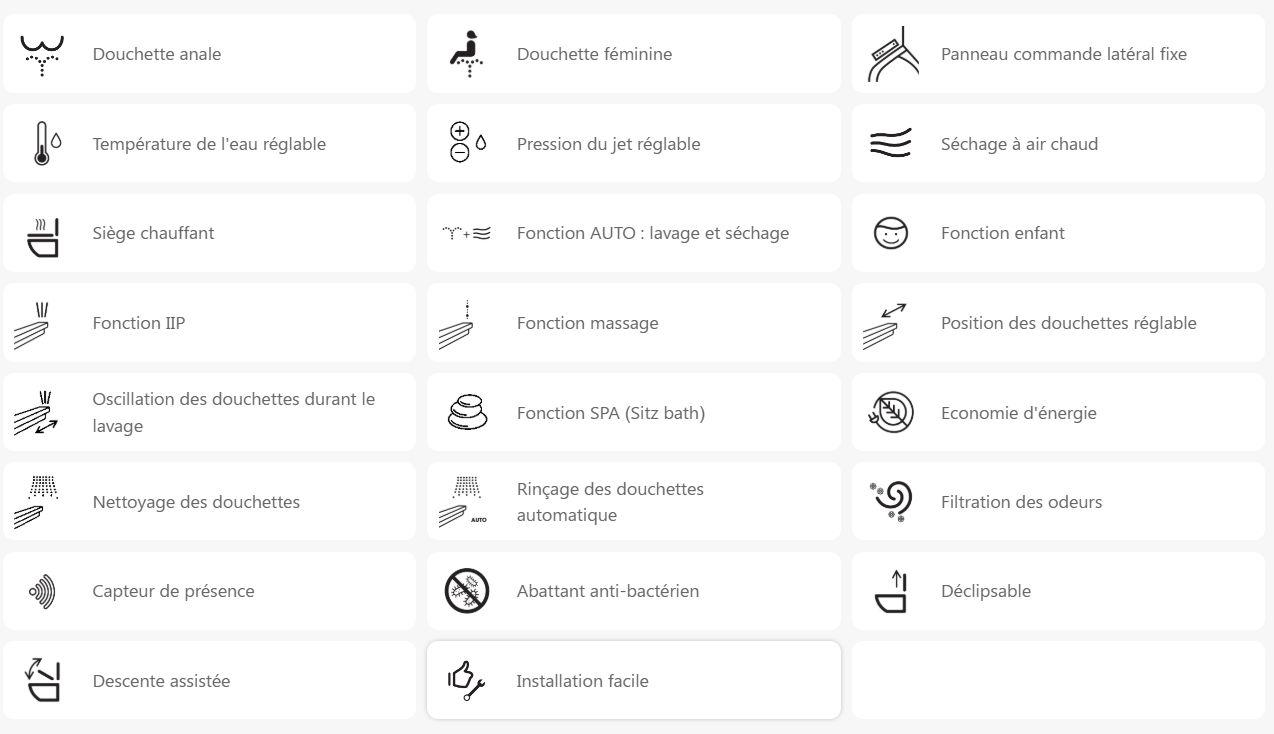Click the warm air drying waves icon
1274x734 pixels.
(890, 144)
